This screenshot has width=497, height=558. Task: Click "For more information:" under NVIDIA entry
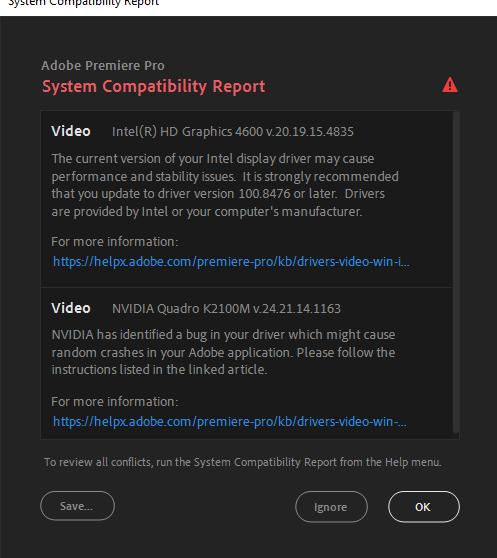(115, 402)
